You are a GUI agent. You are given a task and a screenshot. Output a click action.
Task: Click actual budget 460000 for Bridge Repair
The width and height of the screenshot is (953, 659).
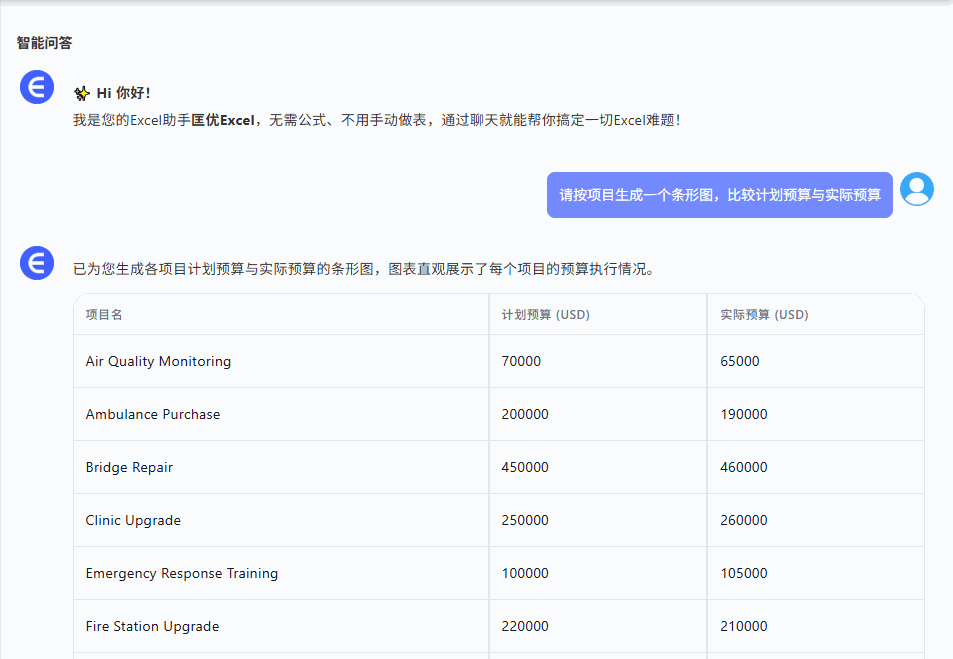(816, 467)
